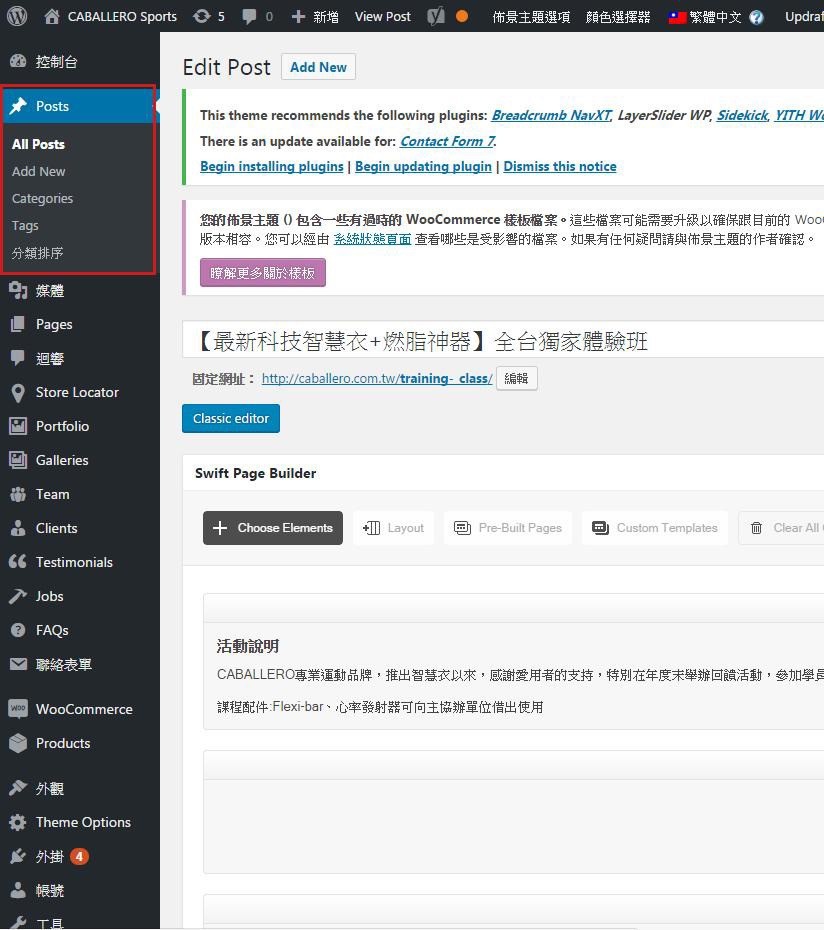Click the plus icon for 新增
Viewport: 824px width, 930px height.
(298, 17)
